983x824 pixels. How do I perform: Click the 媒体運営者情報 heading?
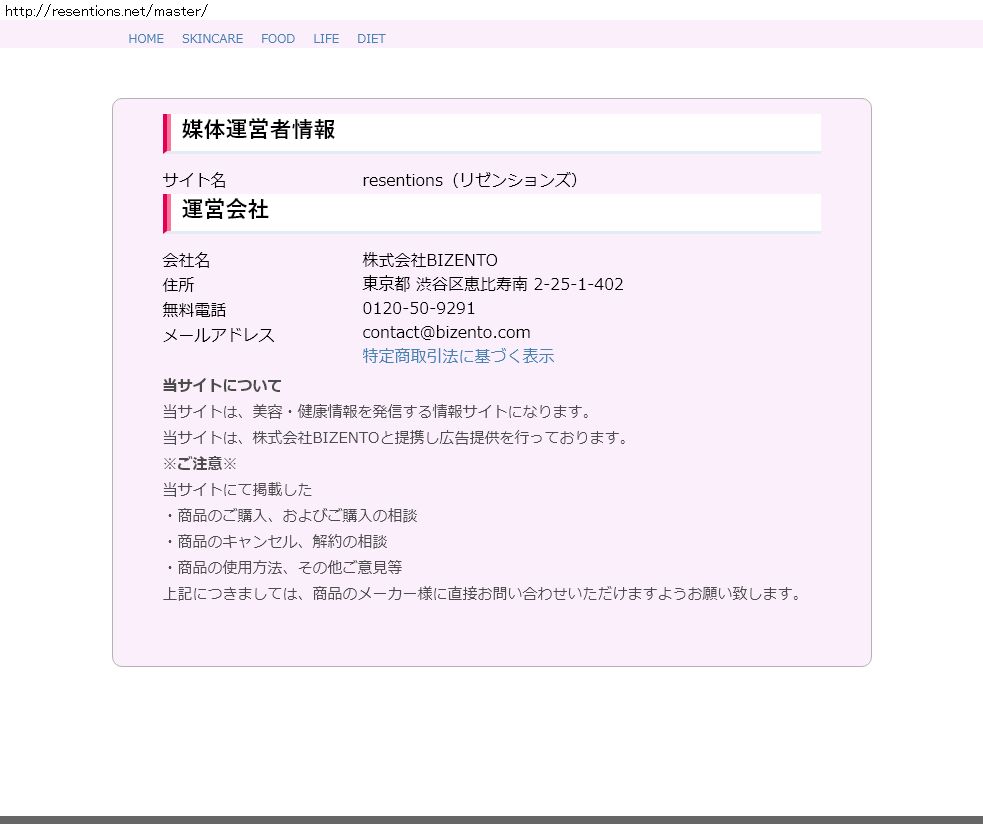tap(258, 129)
